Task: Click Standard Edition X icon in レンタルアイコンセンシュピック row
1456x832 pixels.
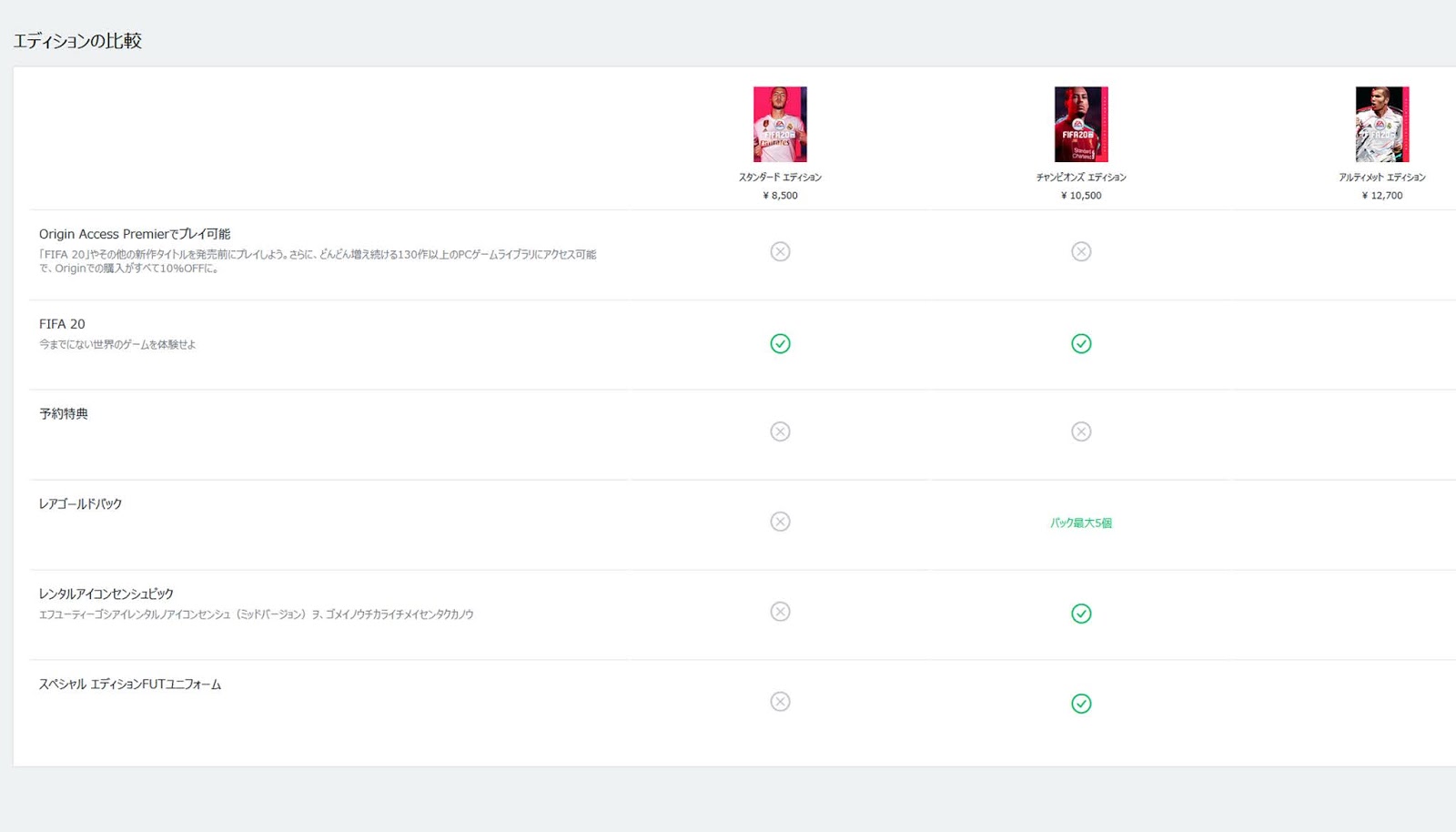Action: pos(780,612)
